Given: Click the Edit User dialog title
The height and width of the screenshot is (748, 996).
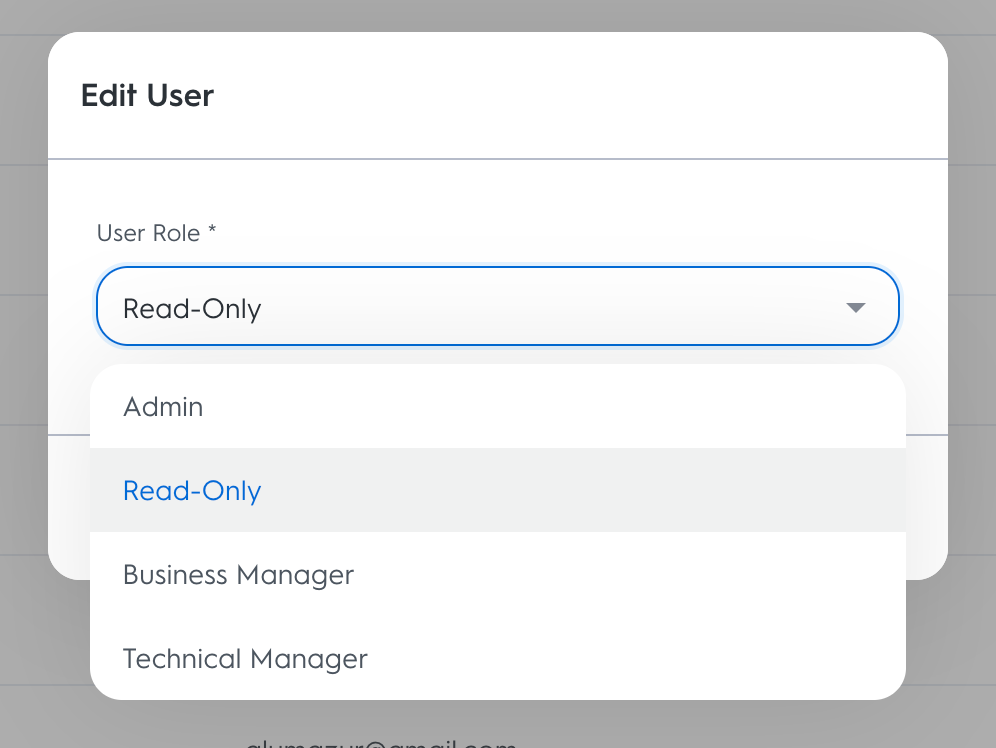Looking at the screenshot, I should [147, 96].
